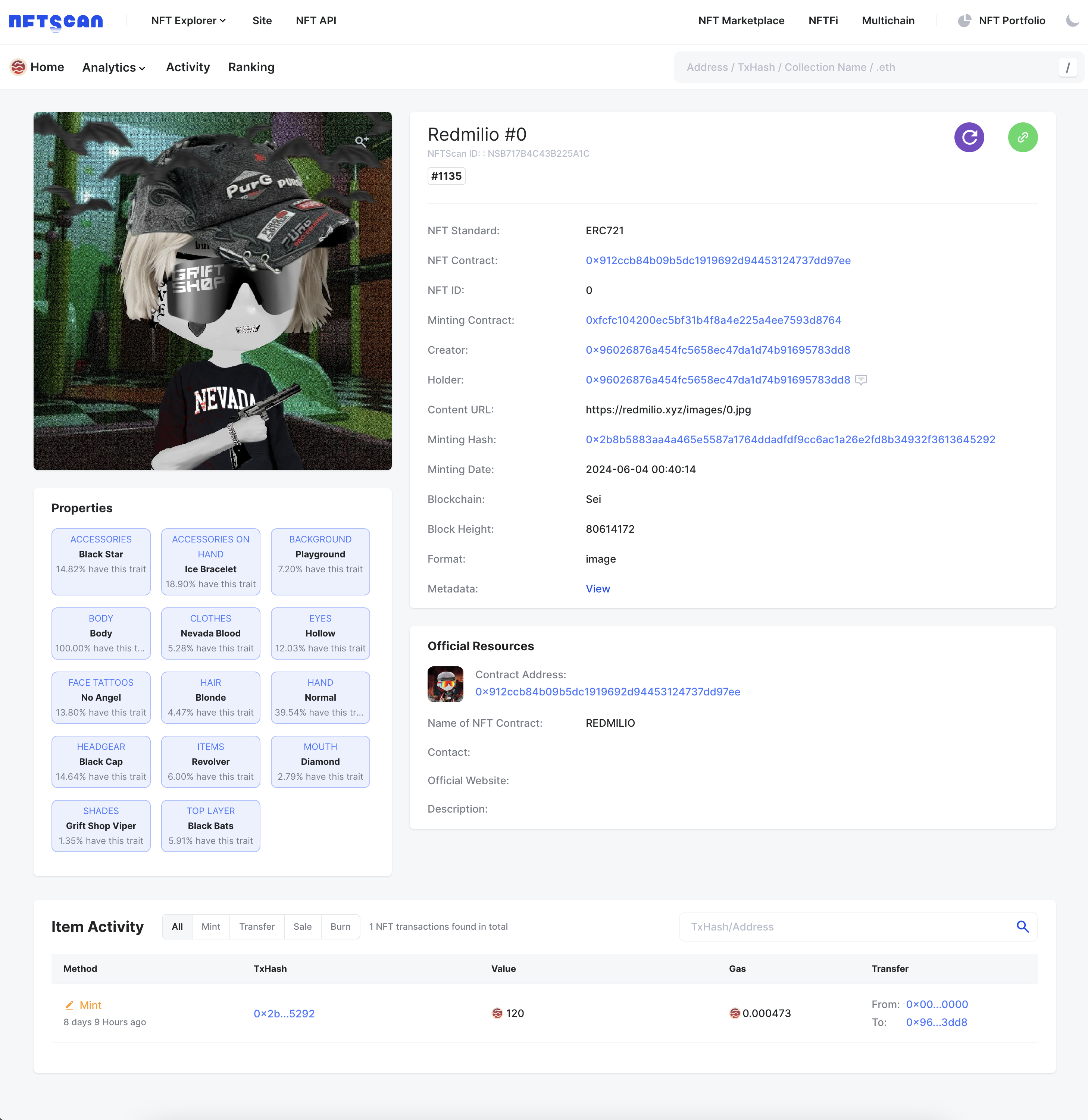Viewport: 1088px width, 1120px height.
Task: Click the collection thumbnail in Official Resources
Action: point(445,684)
